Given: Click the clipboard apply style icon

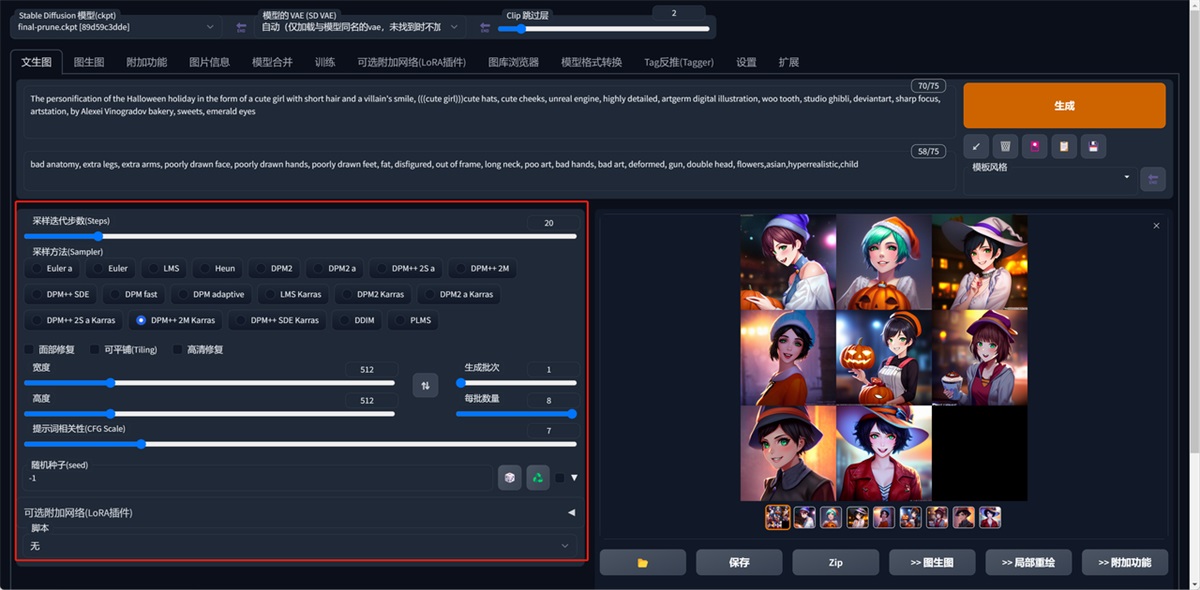Looking at the screenshot, I should coord(1064,147).
